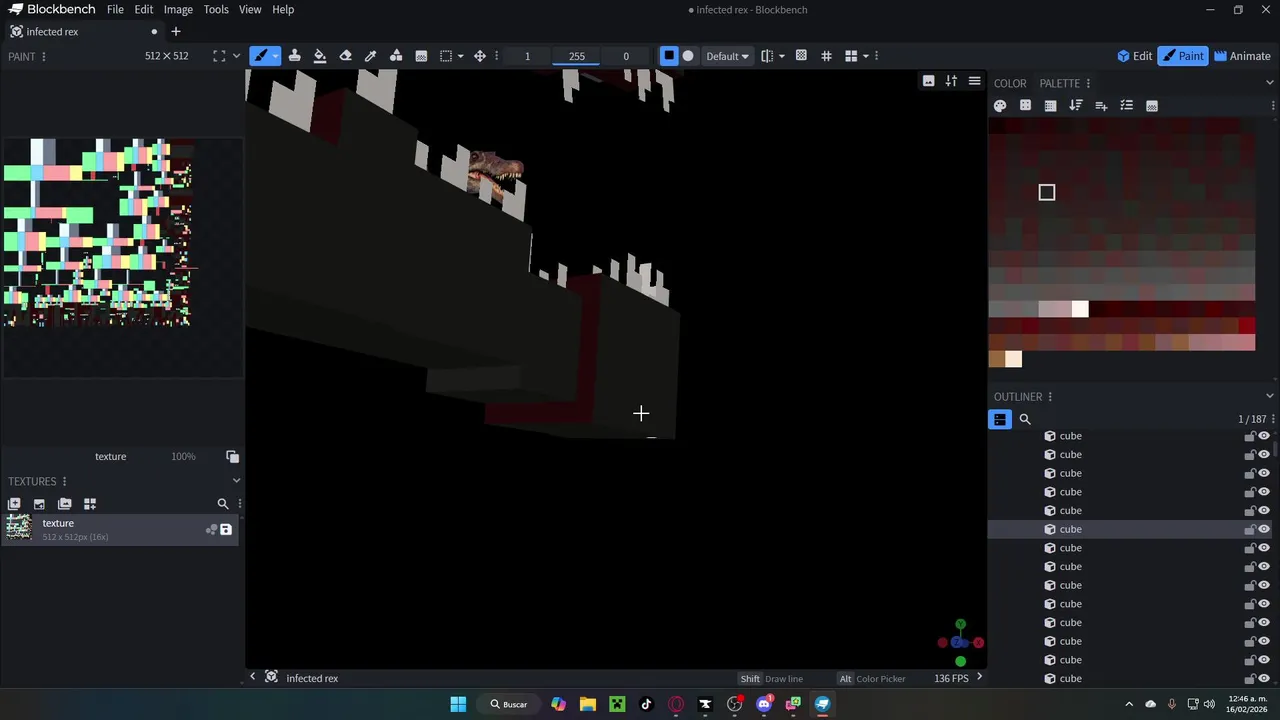This screenshot has width=1280, height=720.
Task: Open the Default blend mode dropdown
Action: point(727,56)
